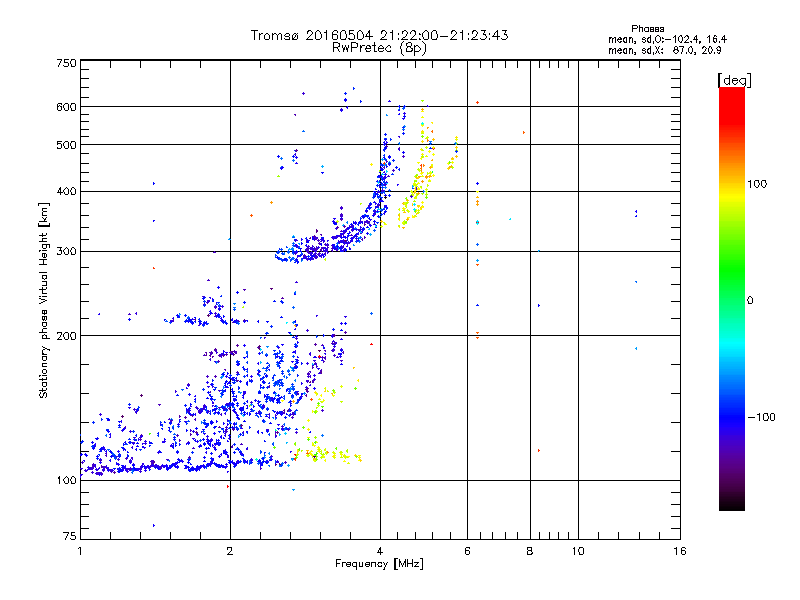
Task: Click the x-axis tick label '2'
Action: click(x=230, y=551)
